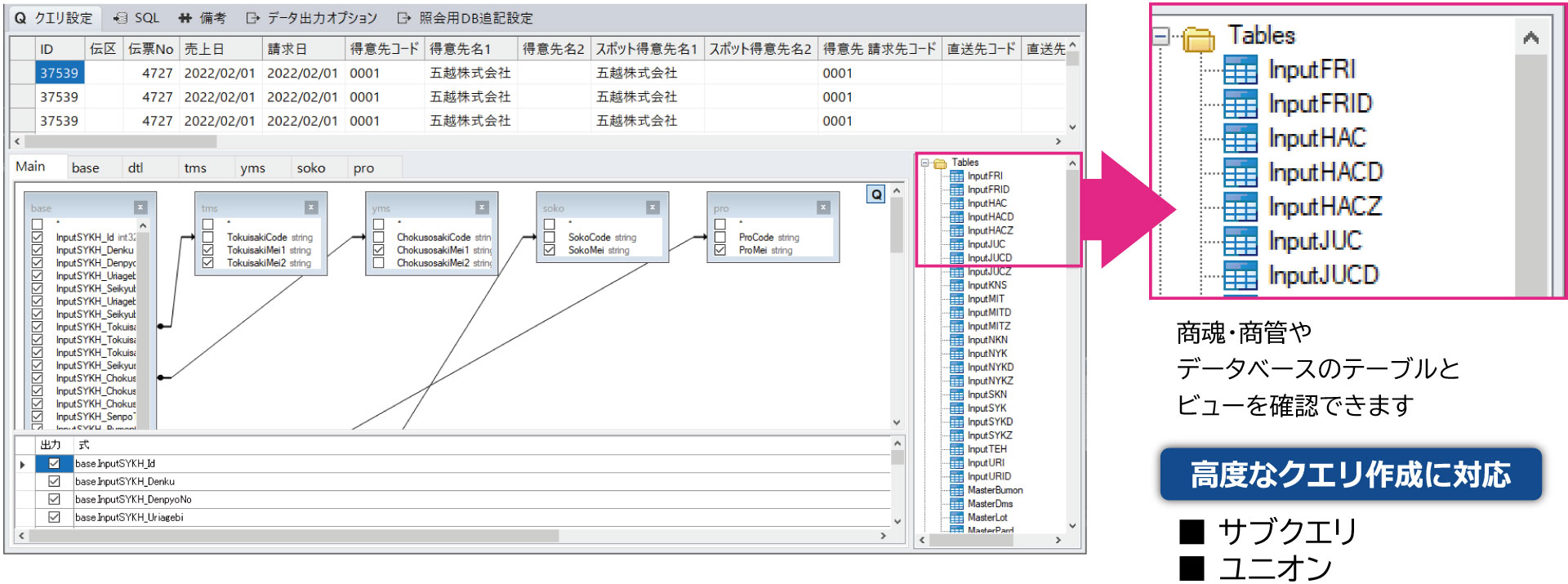This screenshot has height=584, width=1568.
Task: Click the Tables folder icon
Action: click(x=940, y=163)
